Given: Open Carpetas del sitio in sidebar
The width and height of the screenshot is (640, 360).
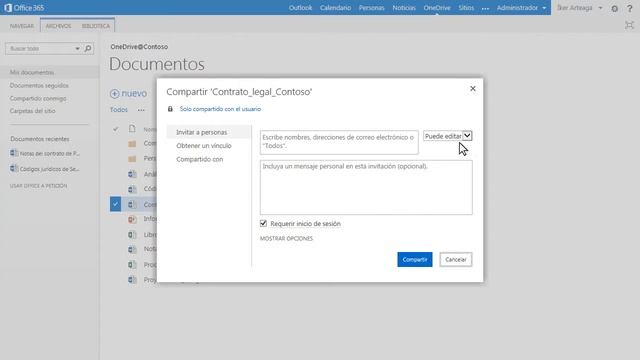Looking at the screenshot, I should coord(32,111).
